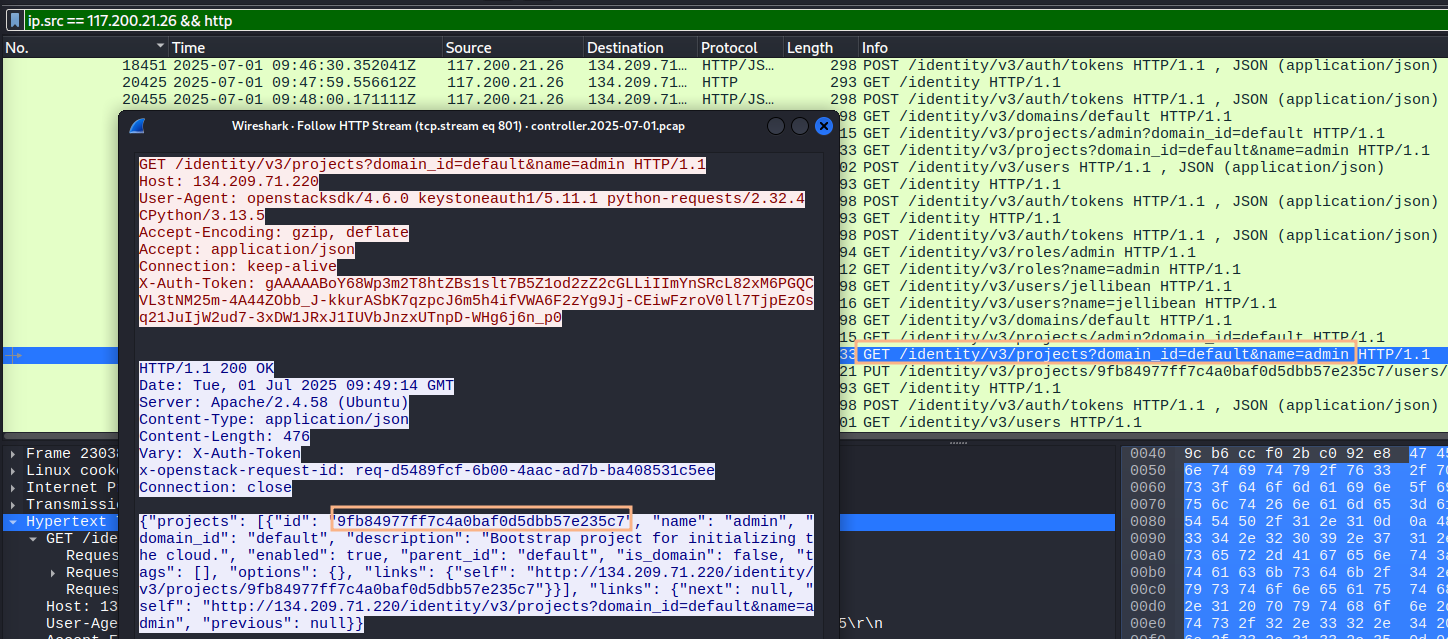
Task: Click the Host: 134.209.71.220 line in dialog
Action: pyautogui.click(x=229, y=181)
